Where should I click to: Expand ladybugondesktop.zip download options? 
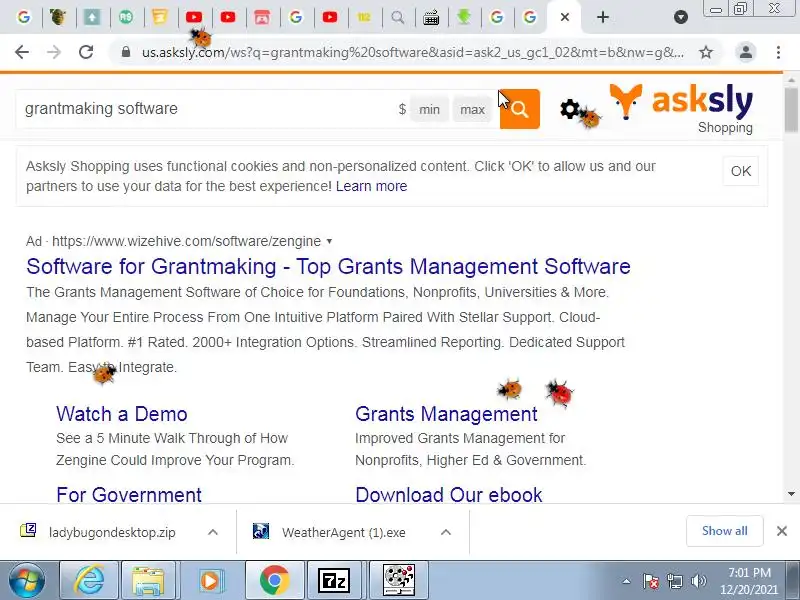213,532
